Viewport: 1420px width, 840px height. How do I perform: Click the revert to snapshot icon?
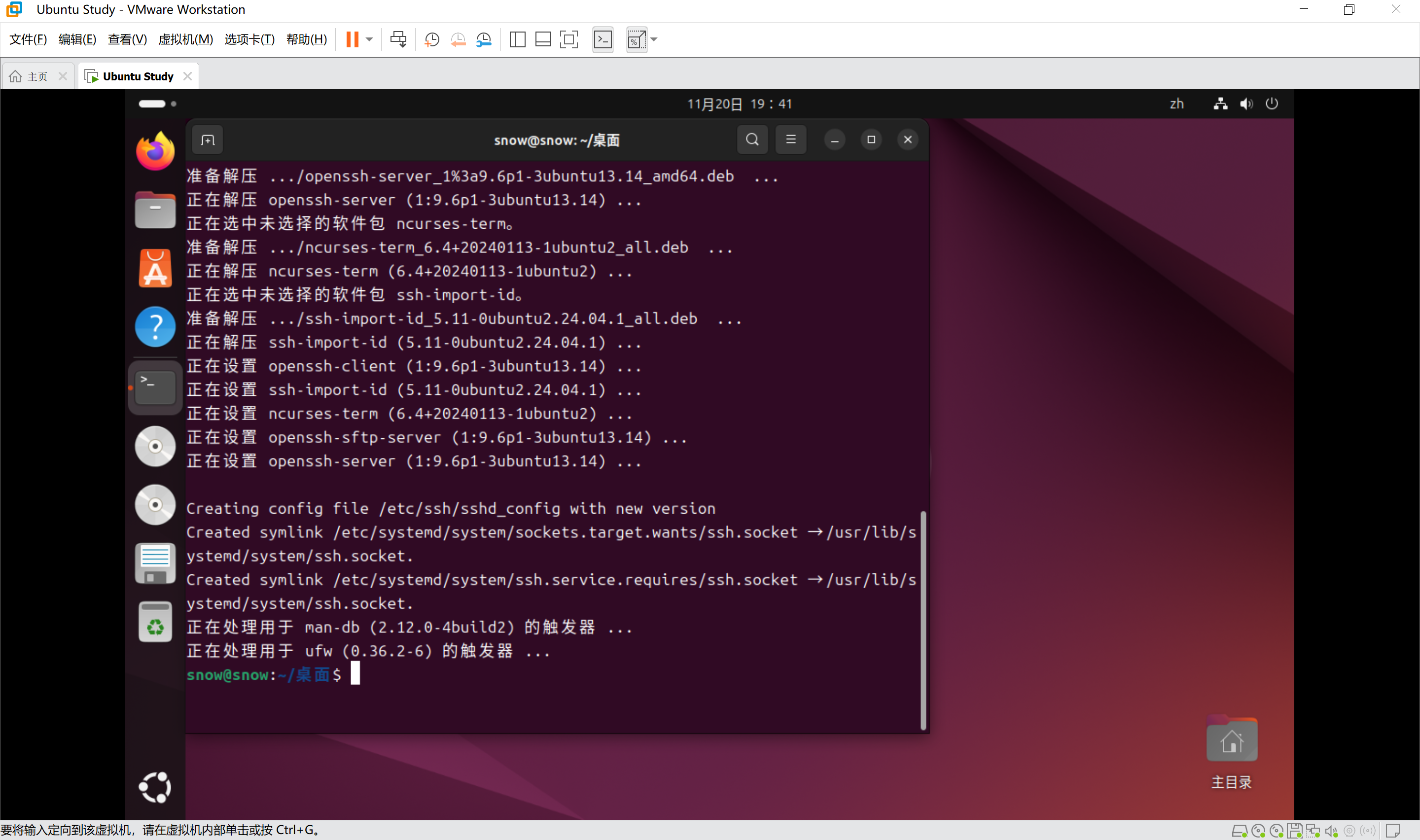pyautogui.click(x=458, y=39)
